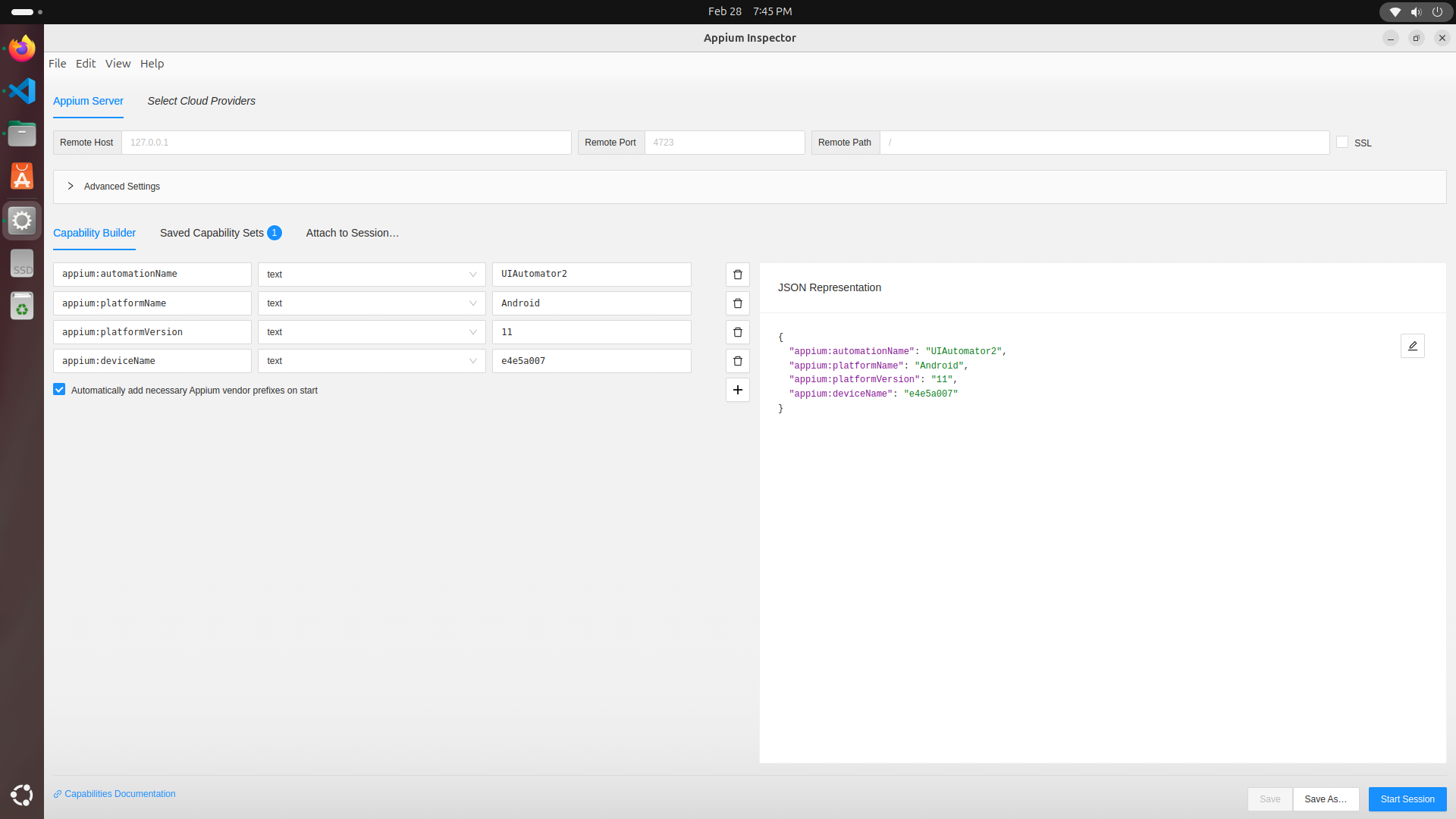Open type dropdown for appium:deviceName
The height and width of the screenshot is (819, 1456).
[x=371, y=361]
